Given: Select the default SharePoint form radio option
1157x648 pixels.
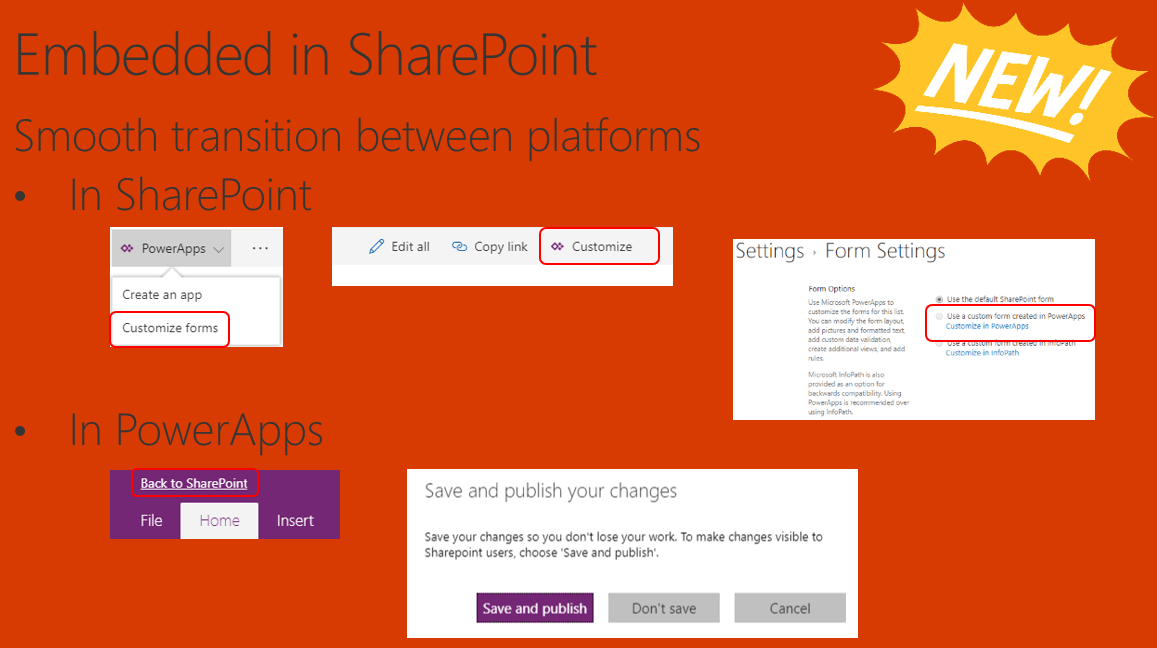Looking at the screenshot, I should click(938, 299).
